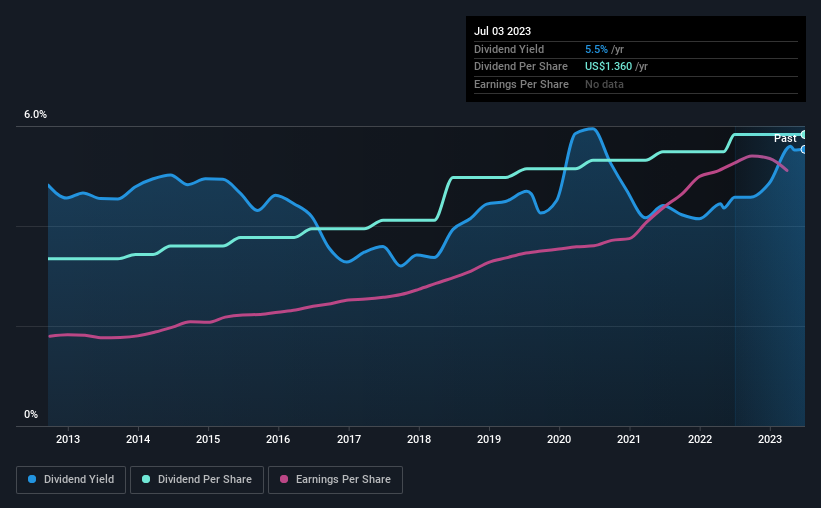The height and width of the screenshot is (508, 821).
Task: Click the 0% y-axis label
Action: coord(31,415)
